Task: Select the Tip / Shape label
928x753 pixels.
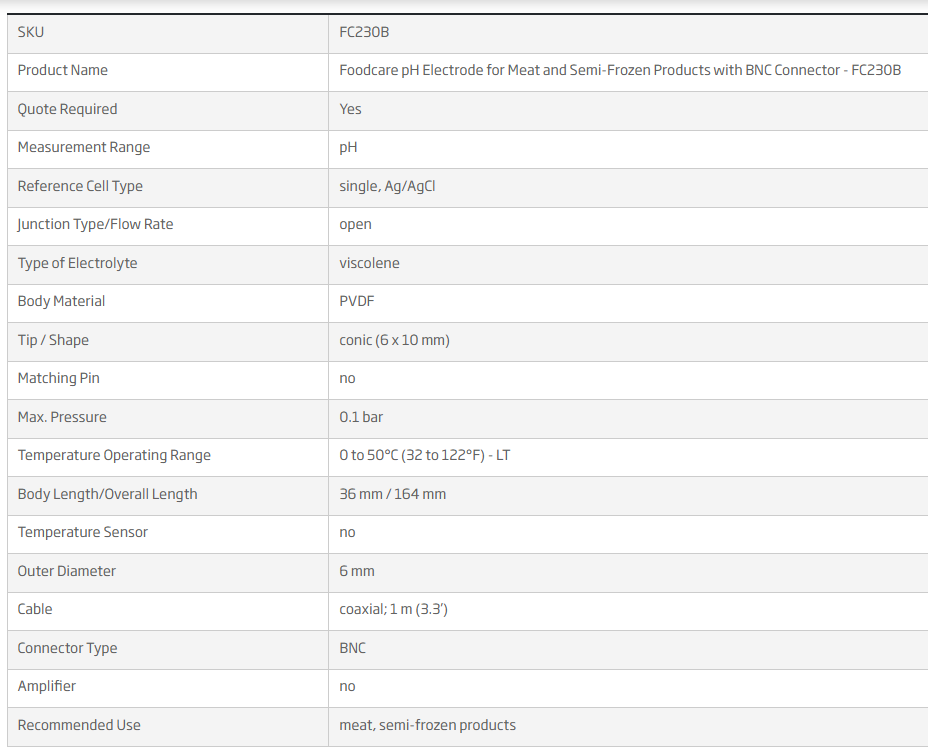Action: [x=53, y=340]
